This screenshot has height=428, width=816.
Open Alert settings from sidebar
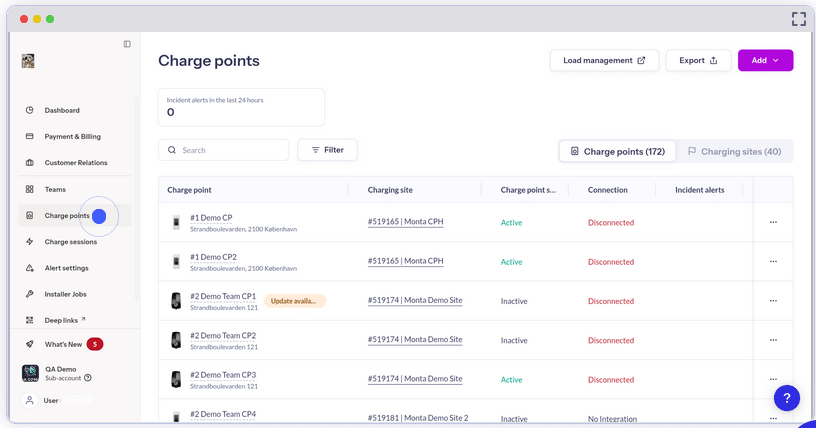point(66,268)
